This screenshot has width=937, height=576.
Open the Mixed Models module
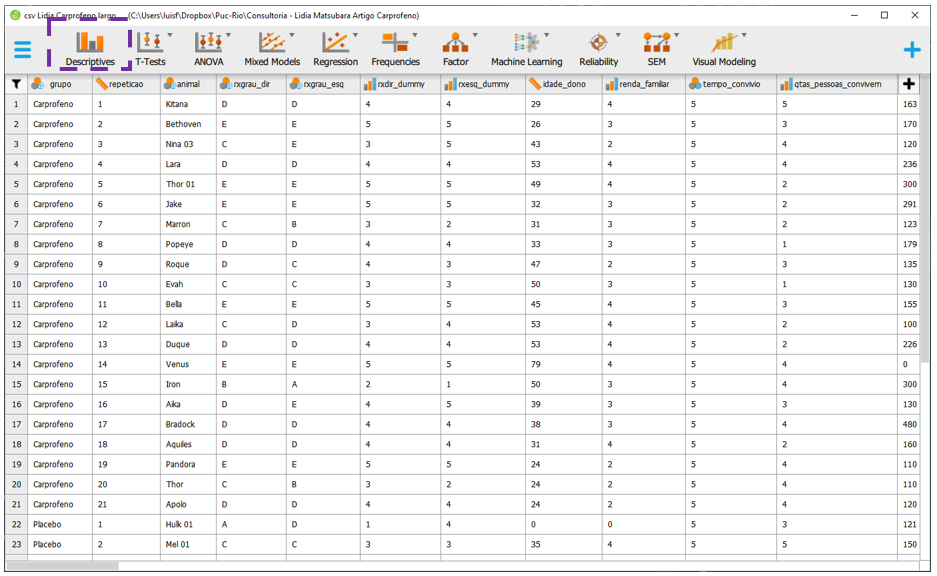[x=272, y=48]
